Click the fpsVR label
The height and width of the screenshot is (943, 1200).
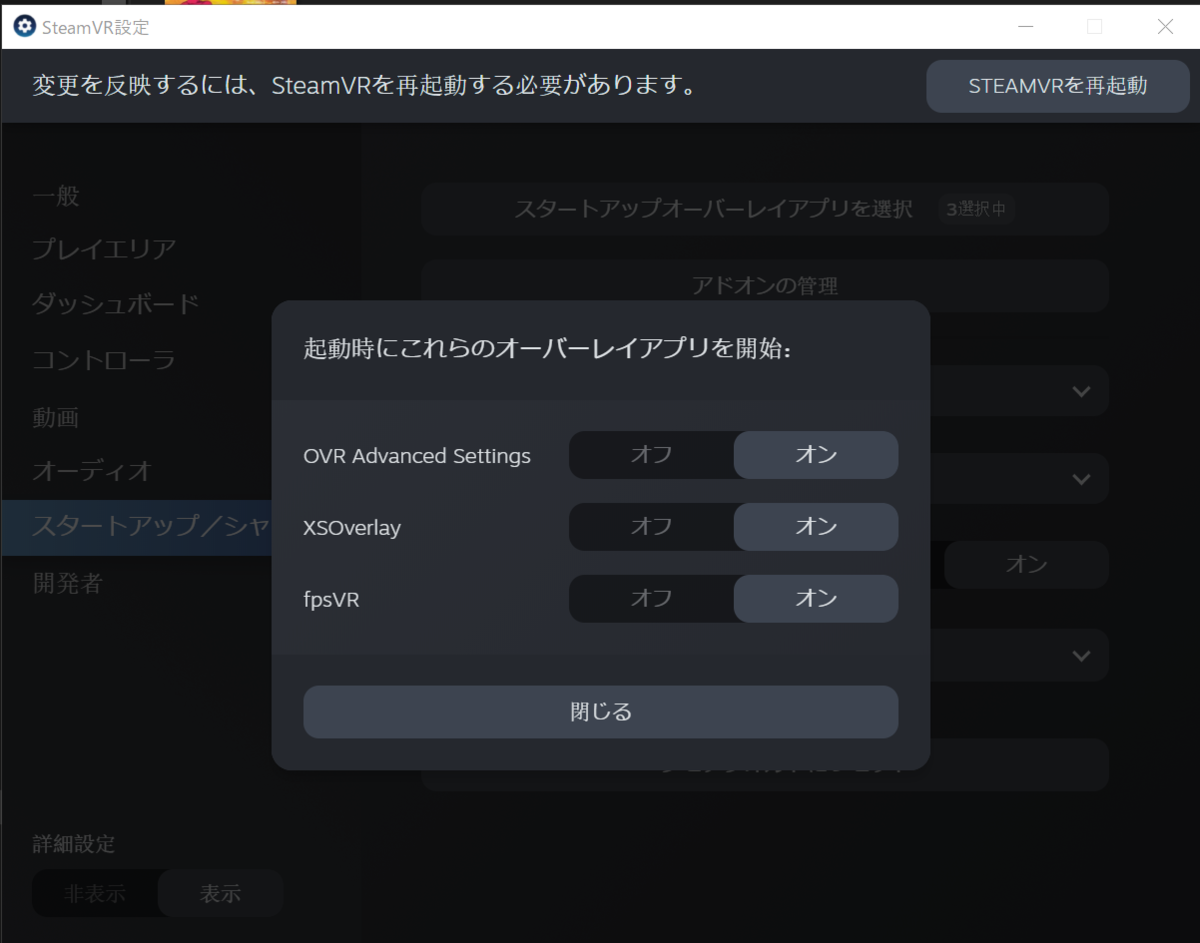[x=331, y=599]
